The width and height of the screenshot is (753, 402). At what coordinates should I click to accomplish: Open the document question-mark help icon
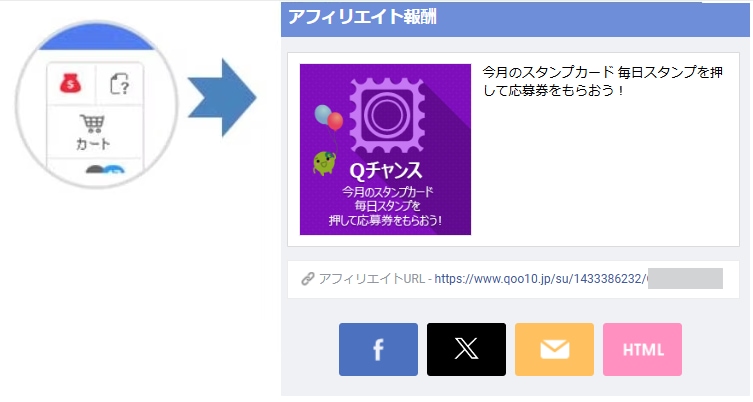click(120, 85)
